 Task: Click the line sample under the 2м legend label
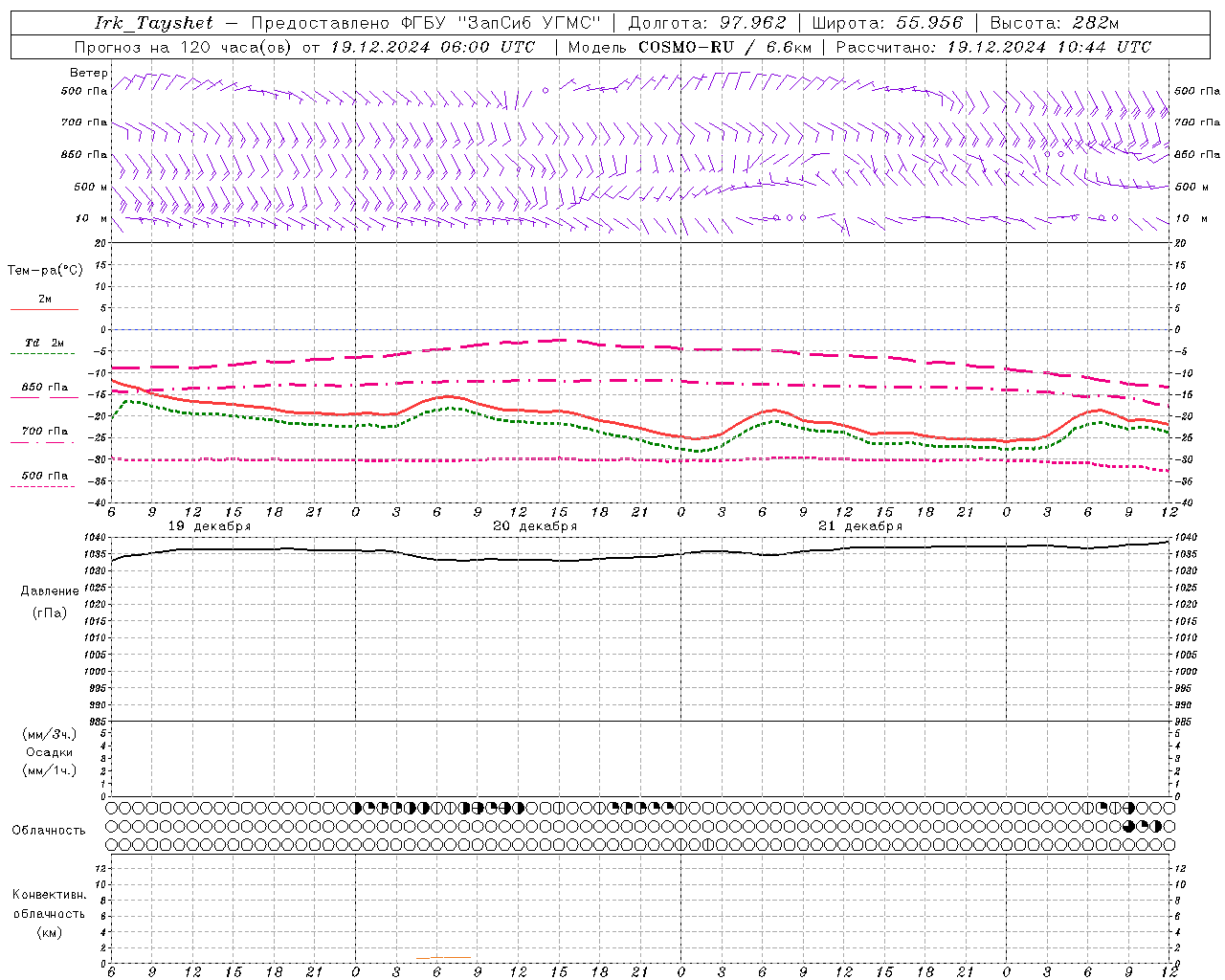[x=43, y=310]
